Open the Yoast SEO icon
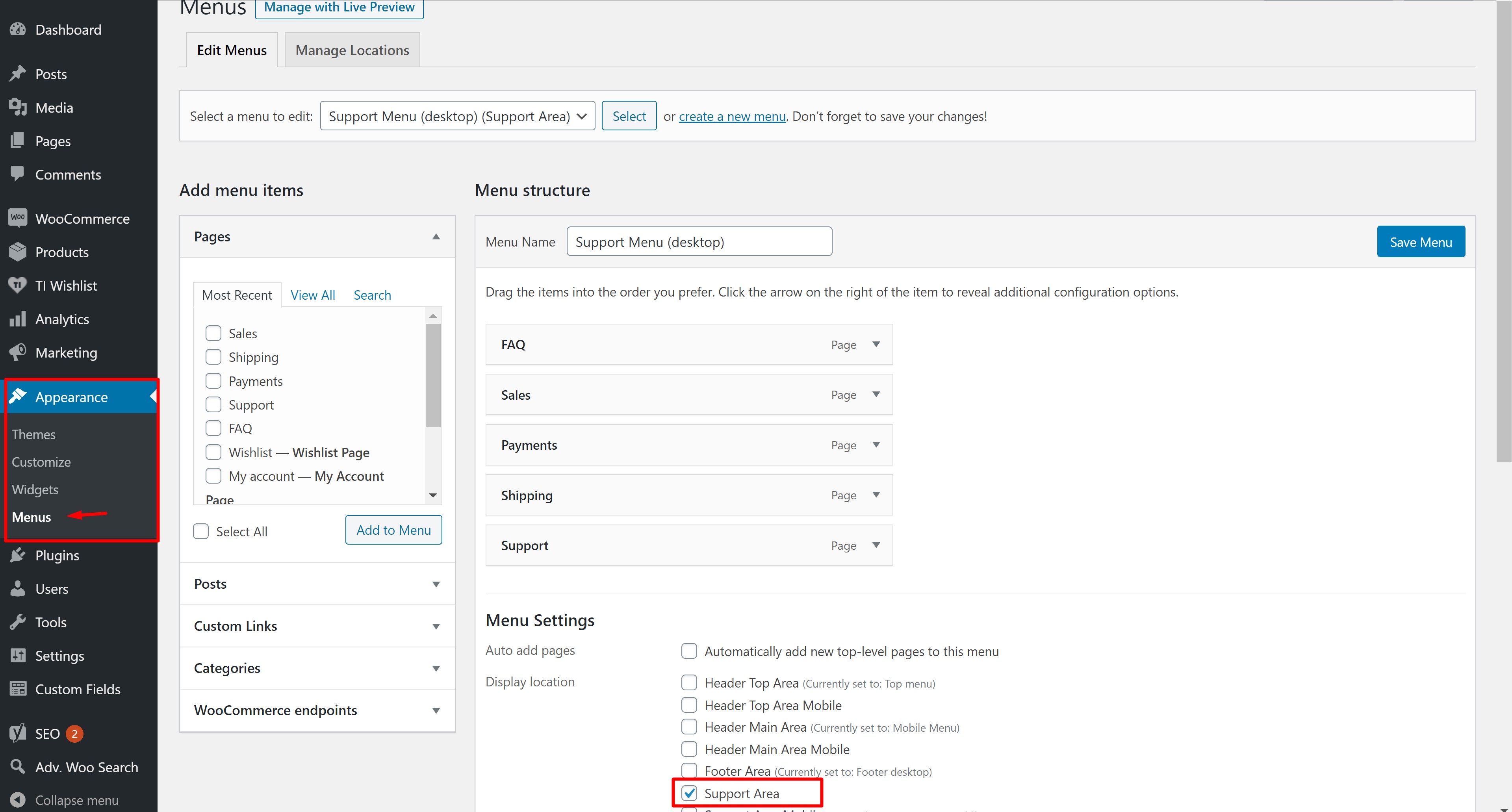Viewport: 1512px width, 812px height. [x=18, y=733]
